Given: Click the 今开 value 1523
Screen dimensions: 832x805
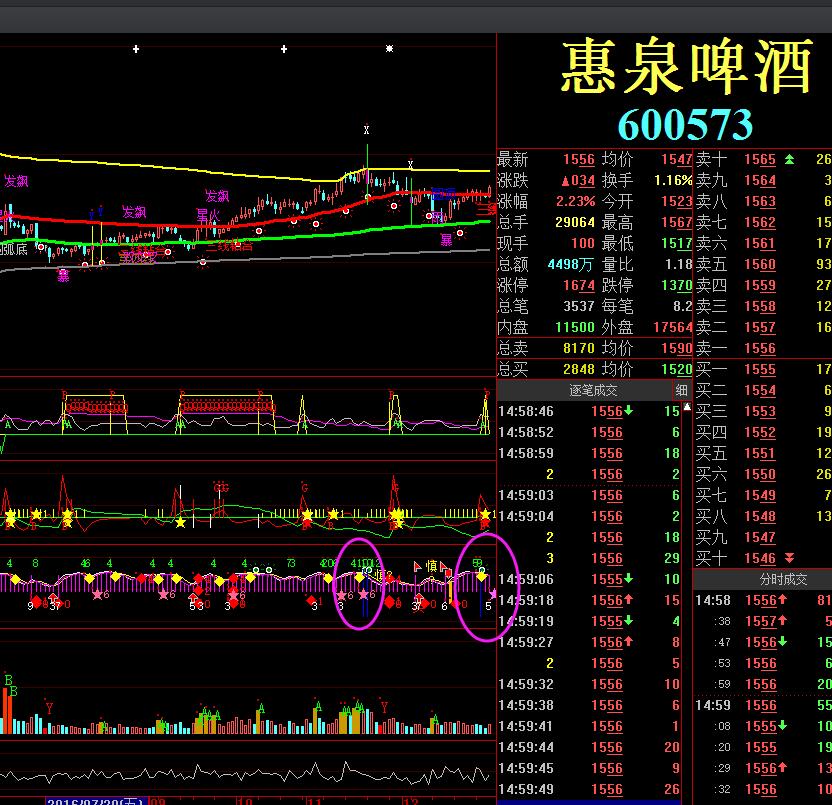Looking at the screenshot, I should click(x=677, y=202).
